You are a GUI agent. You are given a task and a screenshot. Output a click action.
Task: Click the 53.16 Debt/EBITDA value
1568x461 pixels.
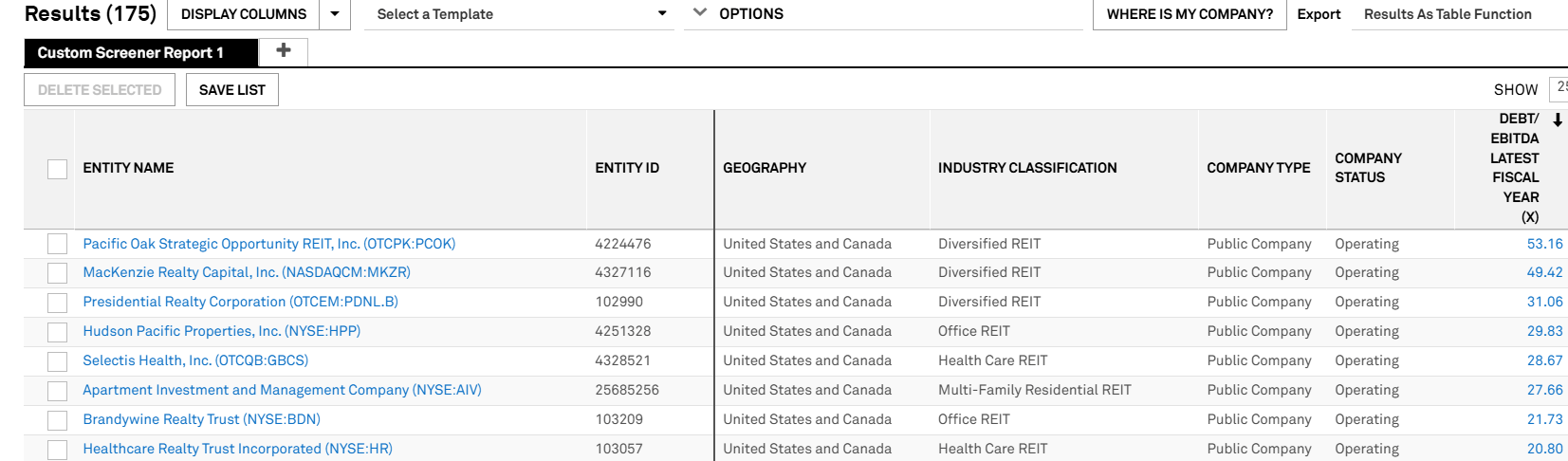point(1544,244)
